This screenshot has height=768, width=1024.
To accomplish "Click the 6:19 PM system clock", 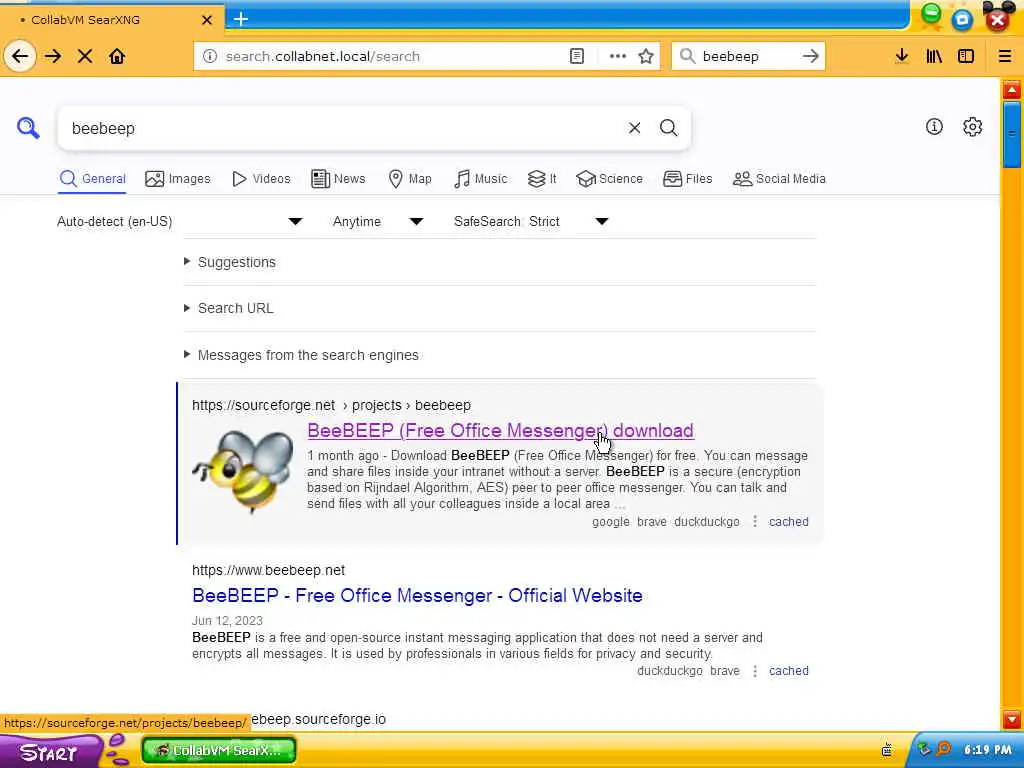I will (987, 750).
